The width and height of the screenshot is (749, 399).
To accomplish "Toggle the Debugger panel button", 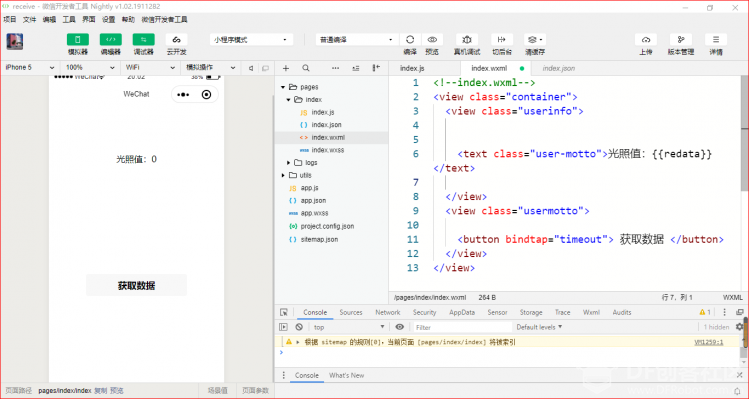I will click(143, 40).
